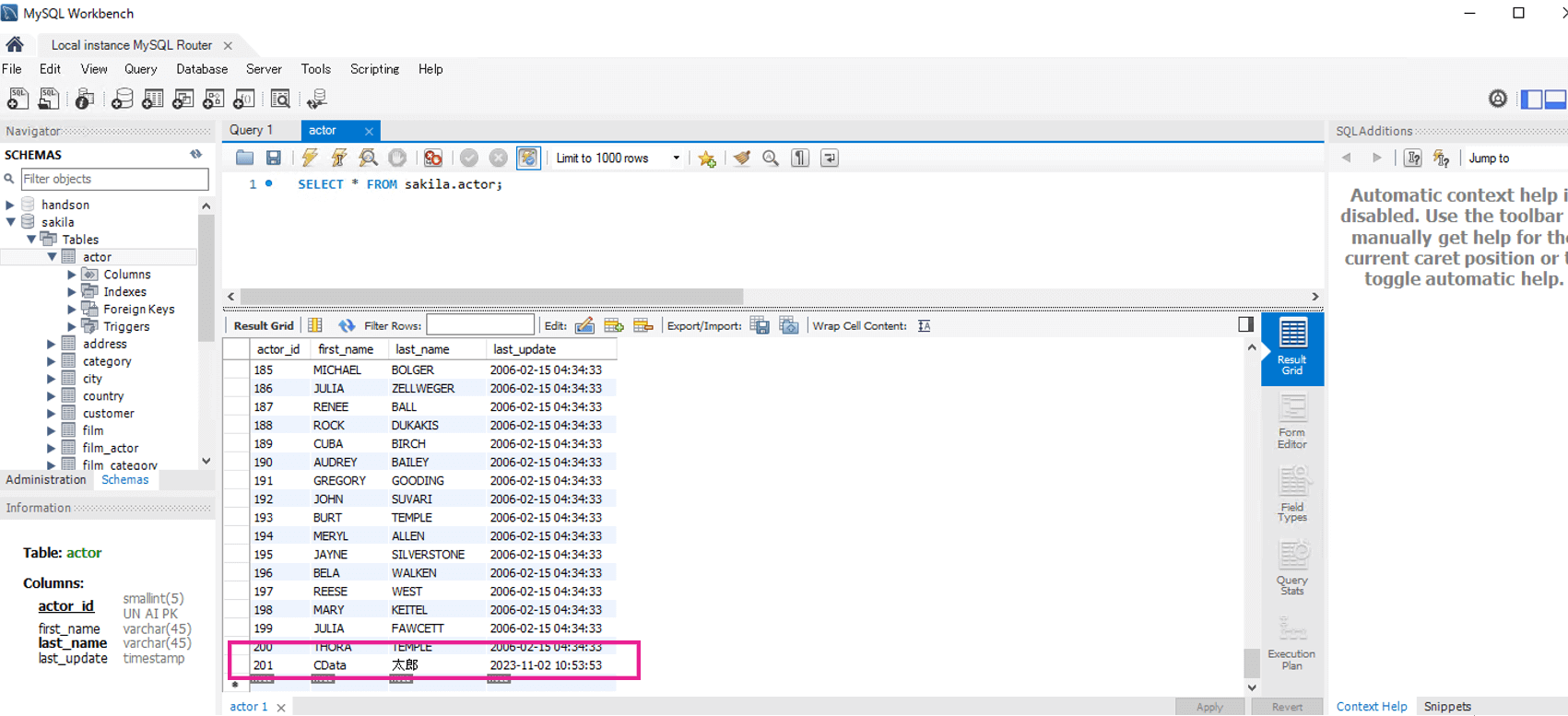This screenshot has width=1568, height=716.
Task: Delete selected rows icon
Action: [643, 325]
